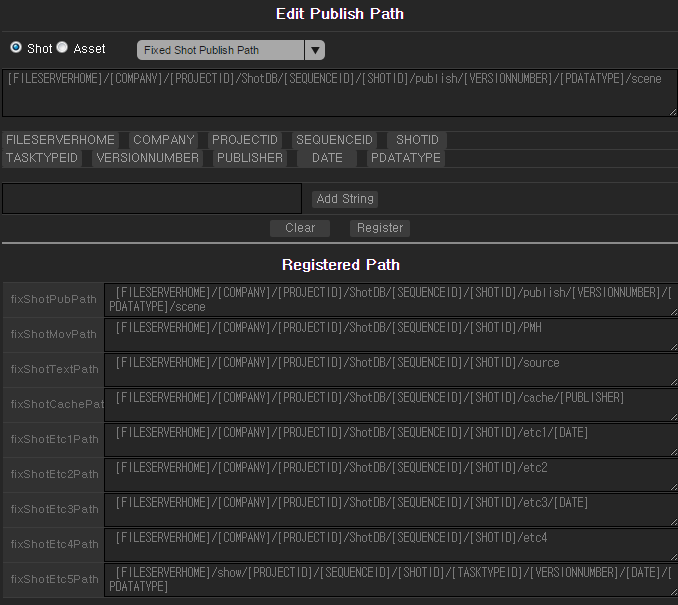Viewport: 678px width, 605px height.
Task: Open the Fixed Shot Publish Path dropdown
Action: pos(220,50)
